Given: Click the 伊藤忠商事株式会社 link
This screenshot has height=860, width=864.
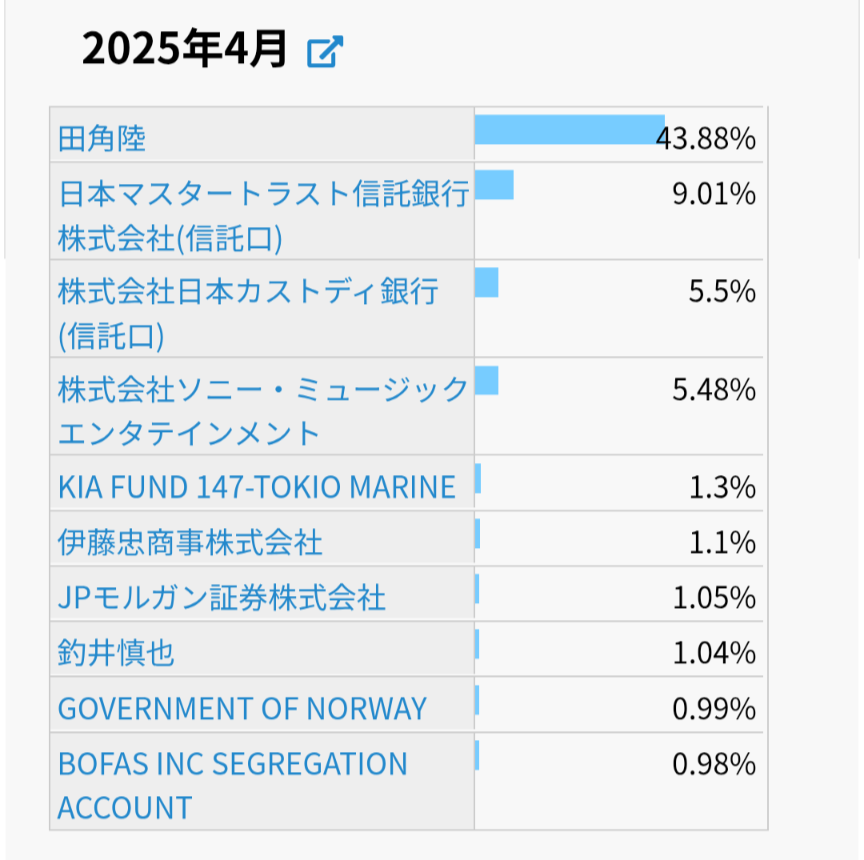Looking at the screenshot, I should tap(190, 542).
